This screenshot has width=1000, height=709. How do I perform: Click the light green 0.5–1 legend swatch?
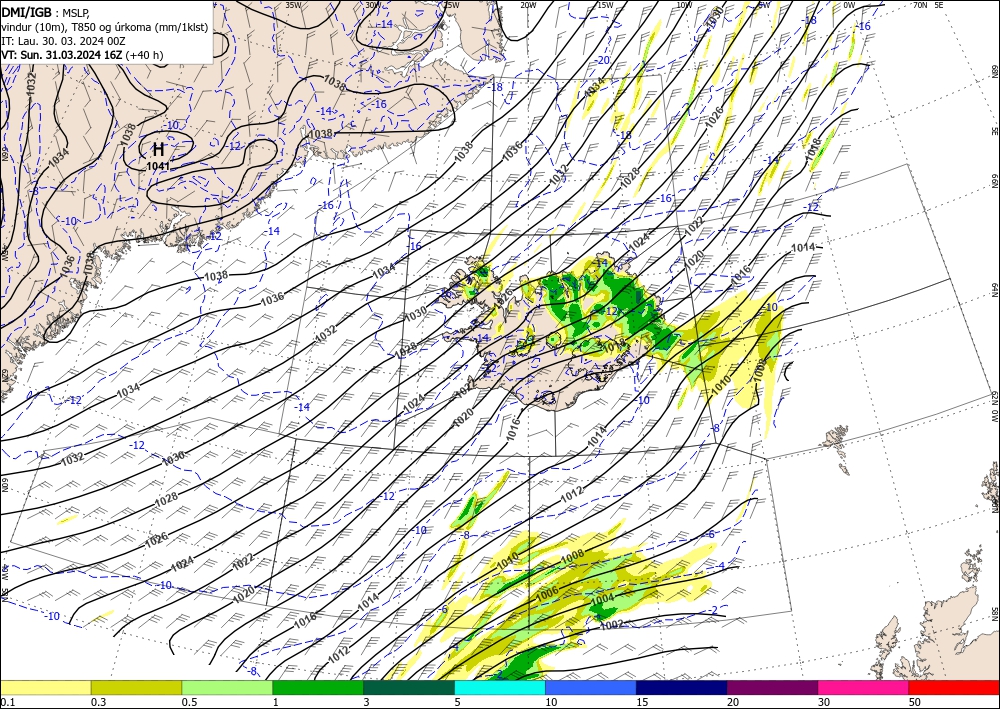click(x=227, y=687)
